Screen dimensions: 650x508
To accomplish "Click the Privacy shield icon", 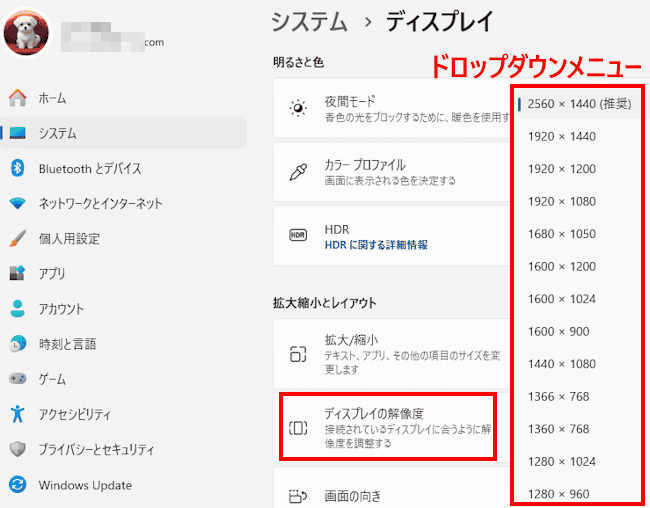I will [17, 449].
